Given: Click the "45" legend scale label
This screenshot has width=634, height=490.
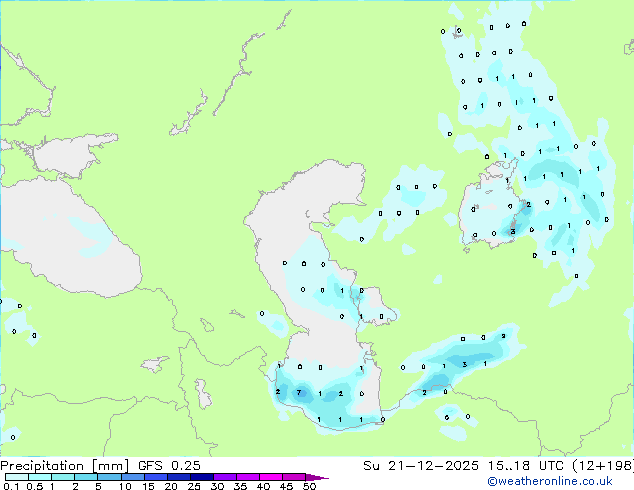Looking at the screenshot, I should pos(287,486).
